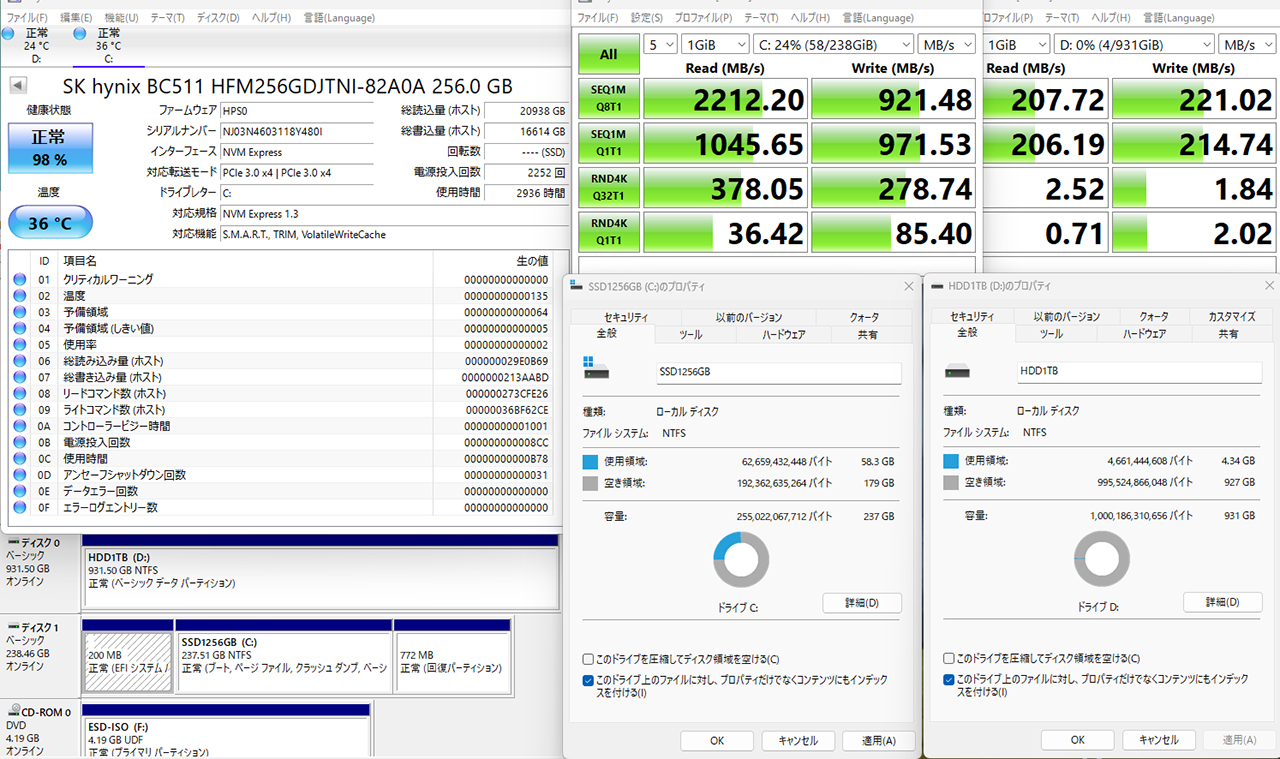
Task: Select the status icon next to リードコマンド数 (ホスト)
Action: [x=19, y=394]
